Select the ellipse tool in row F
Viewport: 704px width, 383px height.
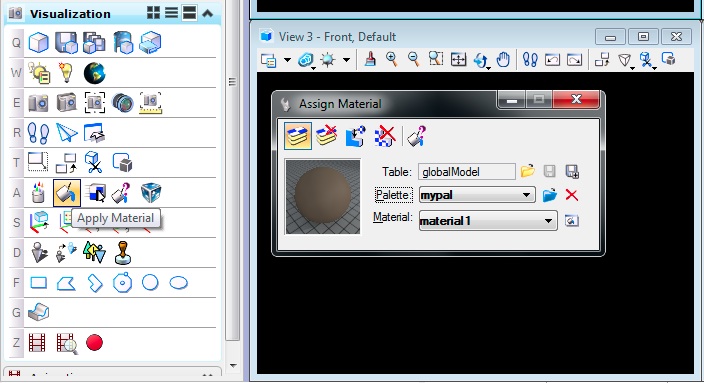coord(179,282)
